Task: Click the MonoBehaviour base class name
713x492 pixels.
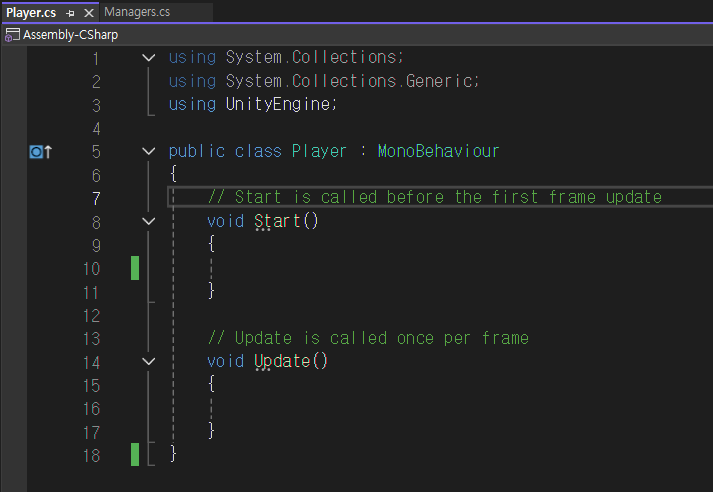Action: pyautogui.click(x=438, y=151)
